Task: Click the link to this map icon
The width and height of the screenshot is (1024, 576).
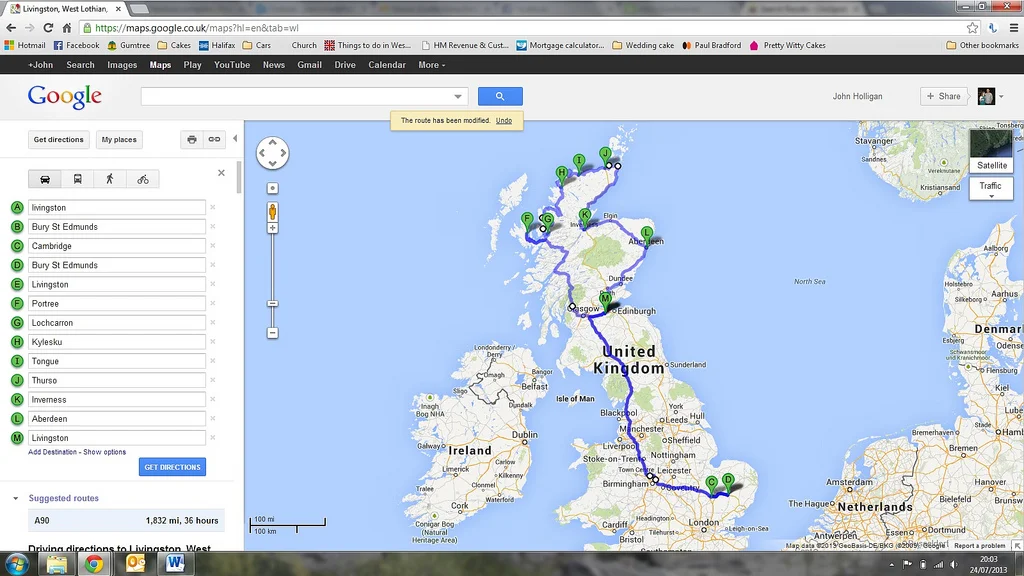Action: point(214,139)
